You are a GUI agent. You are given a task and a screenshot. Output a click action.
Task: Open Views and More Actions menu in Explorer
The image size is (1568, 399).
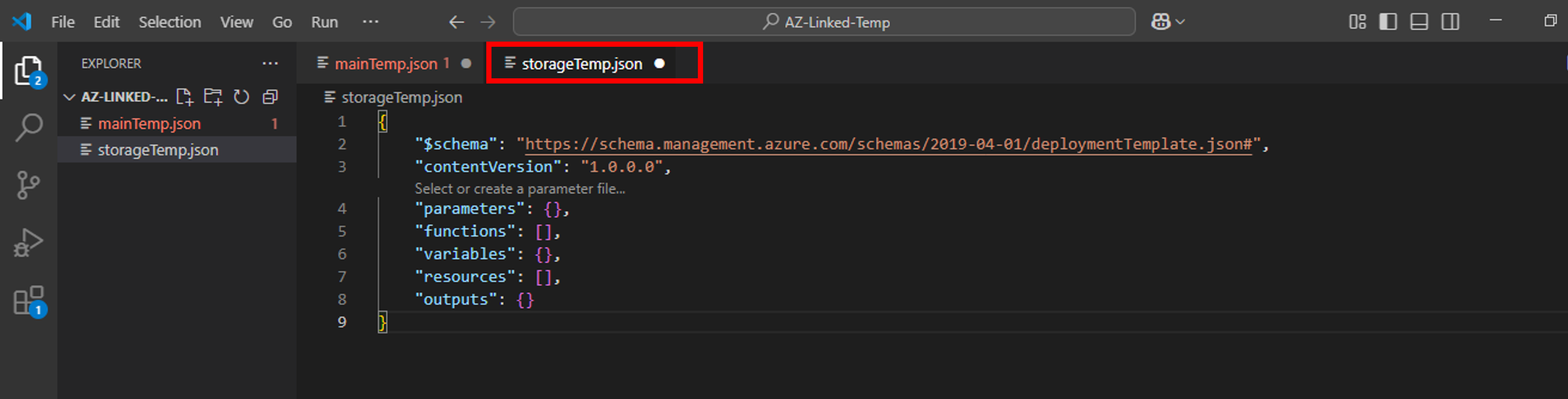click(270, 63)
